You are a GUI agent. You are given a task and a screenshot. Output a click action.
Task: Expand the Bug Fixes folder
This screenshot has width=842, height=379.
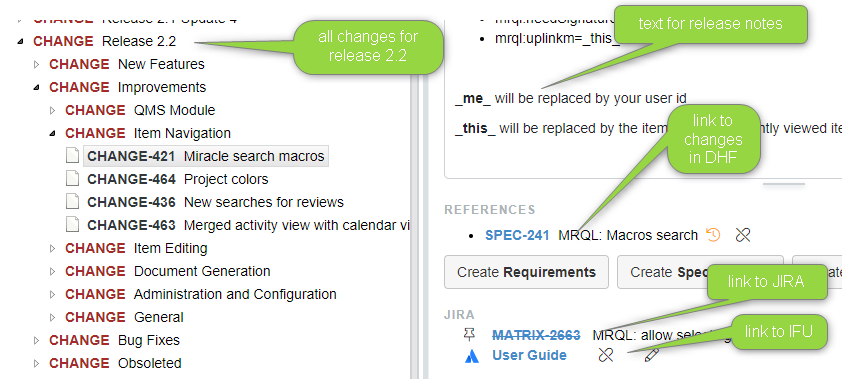pos(37,340)
